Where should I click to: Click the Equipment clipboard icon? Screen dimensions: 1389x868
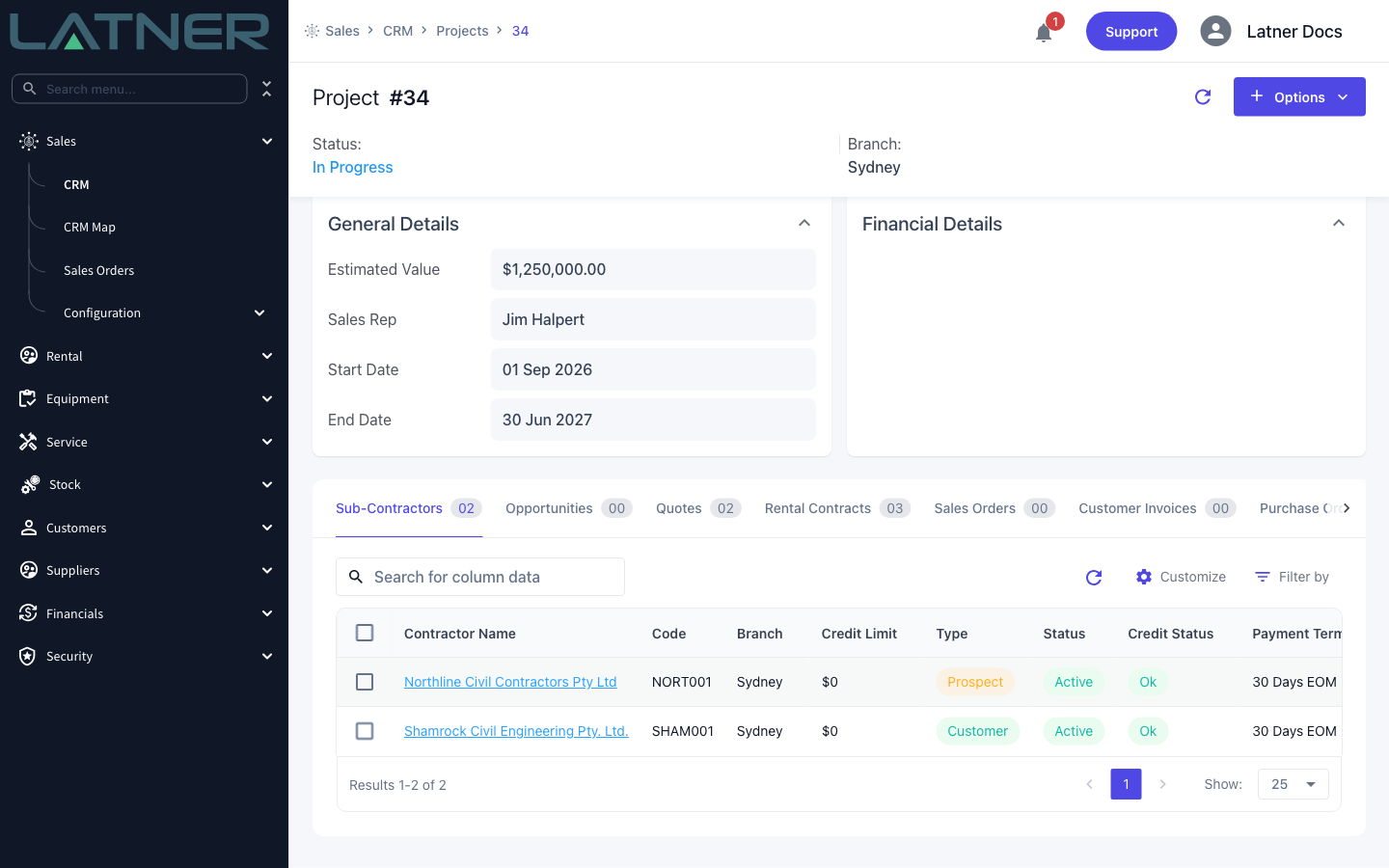pyautogui.click(x=28, y=398)
